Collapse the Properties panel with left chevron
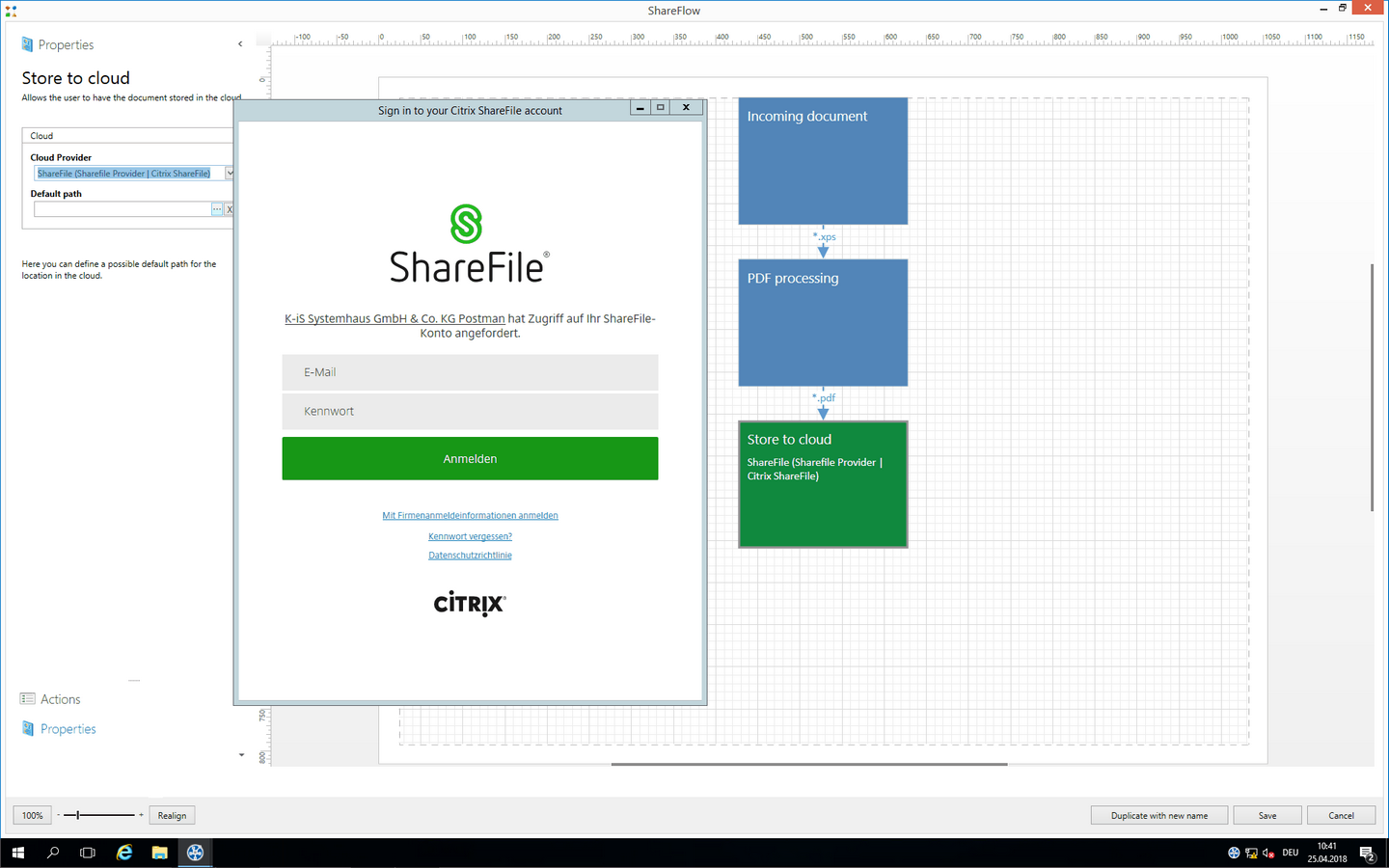 240,44
